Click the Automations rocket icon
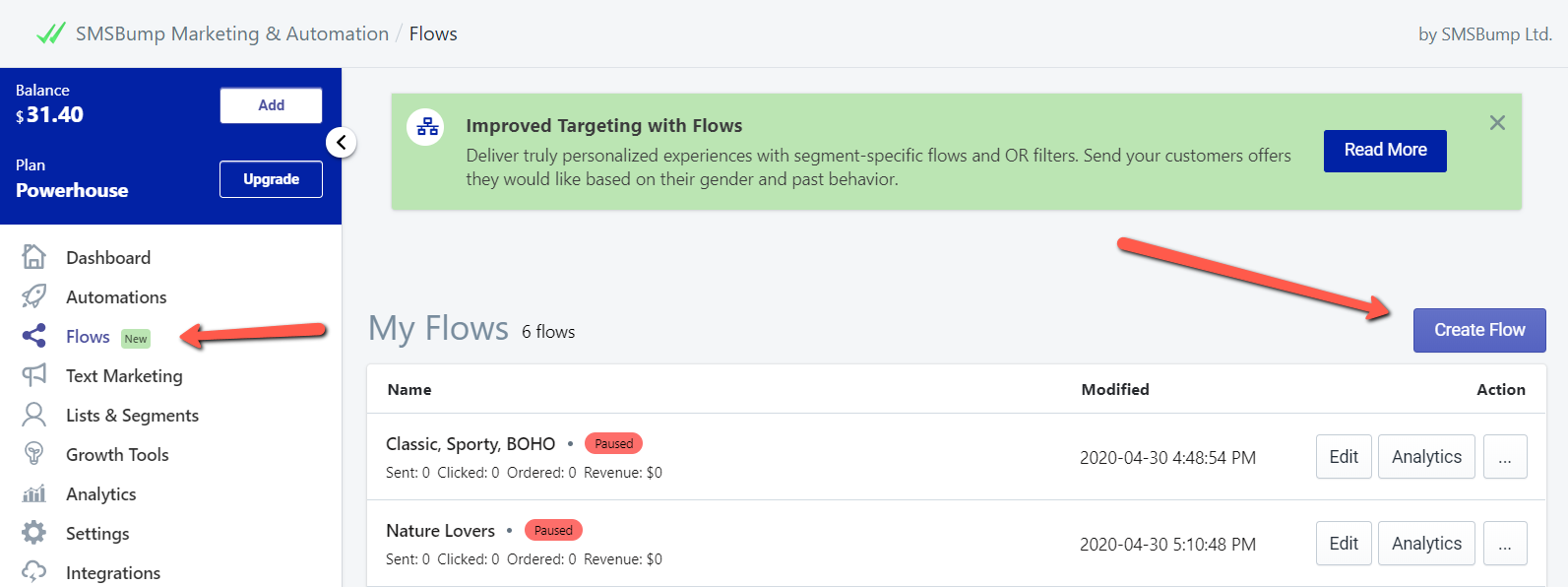This screenshot has height=587, width=1568. click(x=33, y=296)
